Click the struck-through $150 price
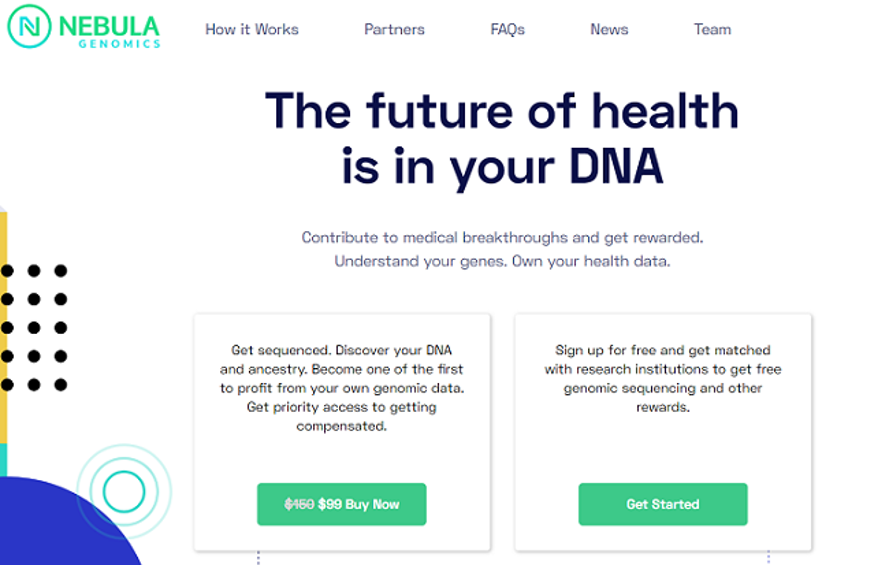The image size is (889, 565). [x=299, y=505]
